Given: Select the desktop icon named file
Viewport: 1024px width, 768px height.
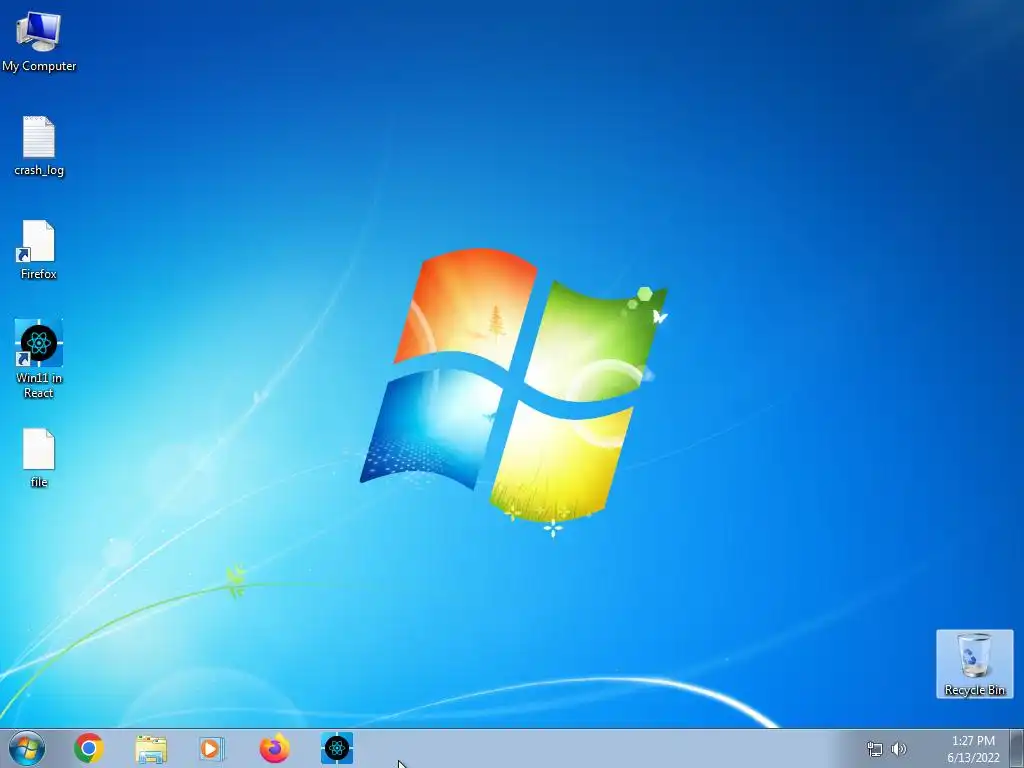Looking at the screenshot, I should pyautogui.click(x=39, y=458).
